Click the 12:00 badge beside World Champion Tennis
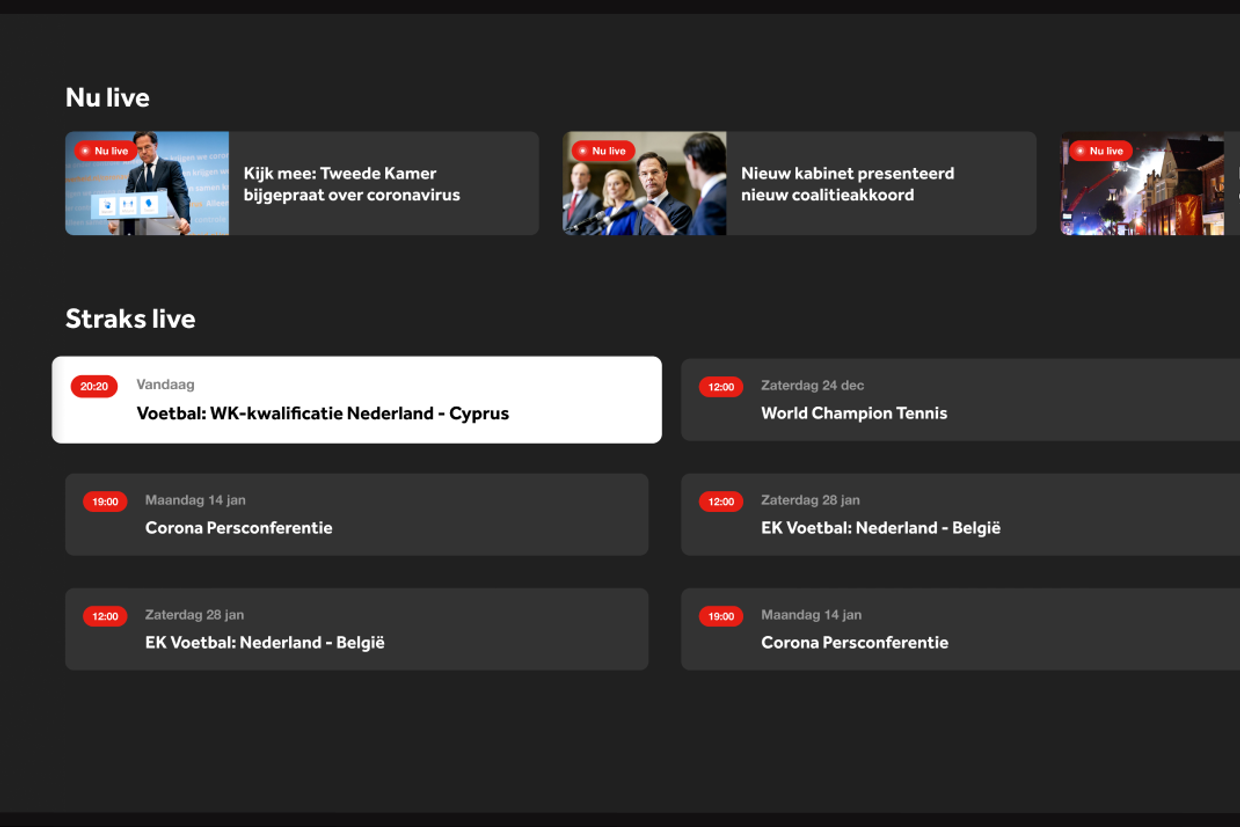The image size is (1240, 827). click(x=720, y=387)
